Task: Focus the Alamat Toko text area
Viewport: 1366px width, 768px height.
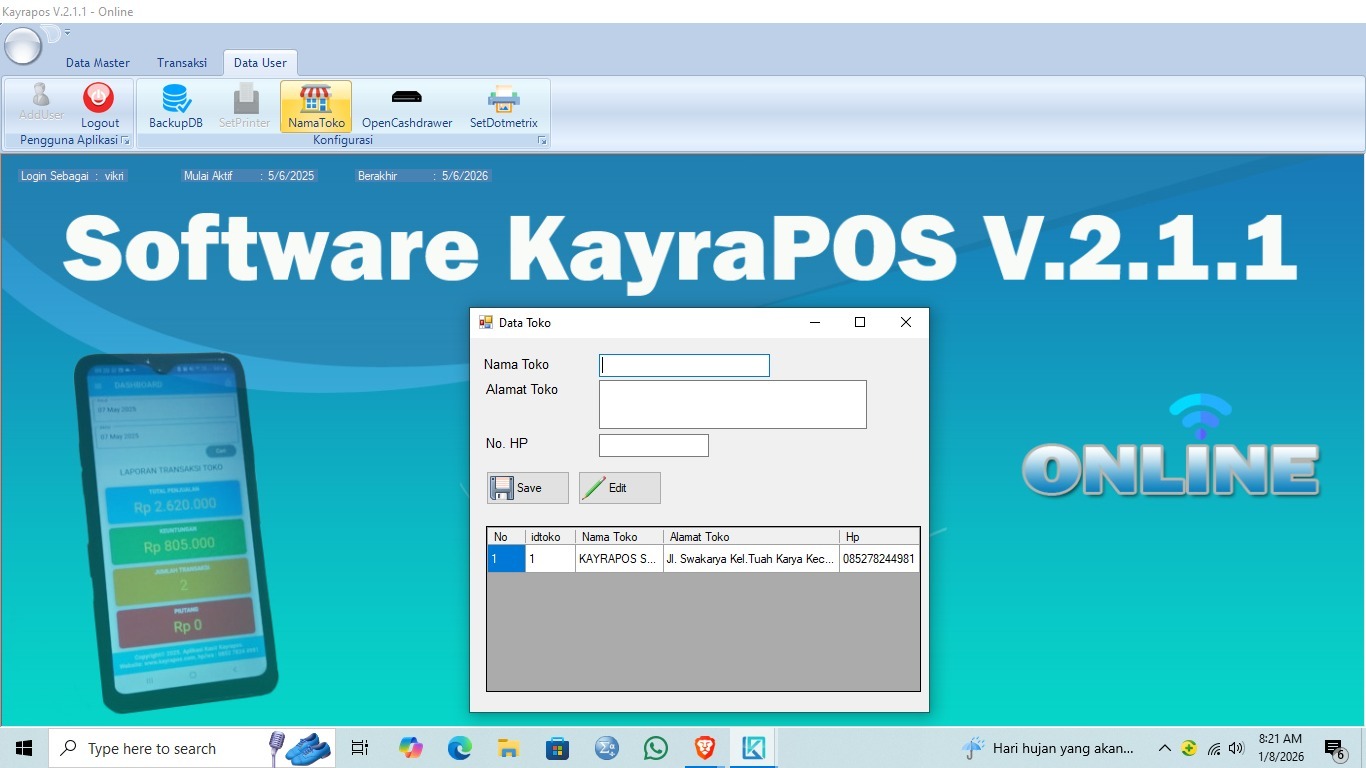Action: [732, 404]
